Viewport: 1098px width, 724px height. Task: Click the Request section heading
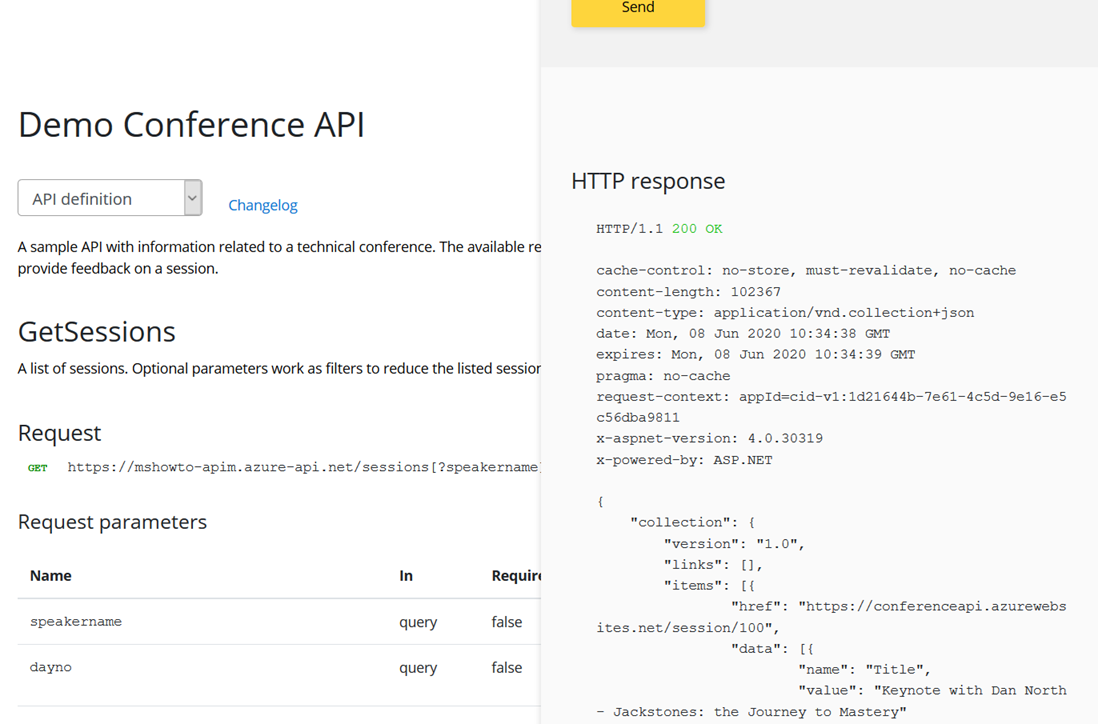coord(60,433)
